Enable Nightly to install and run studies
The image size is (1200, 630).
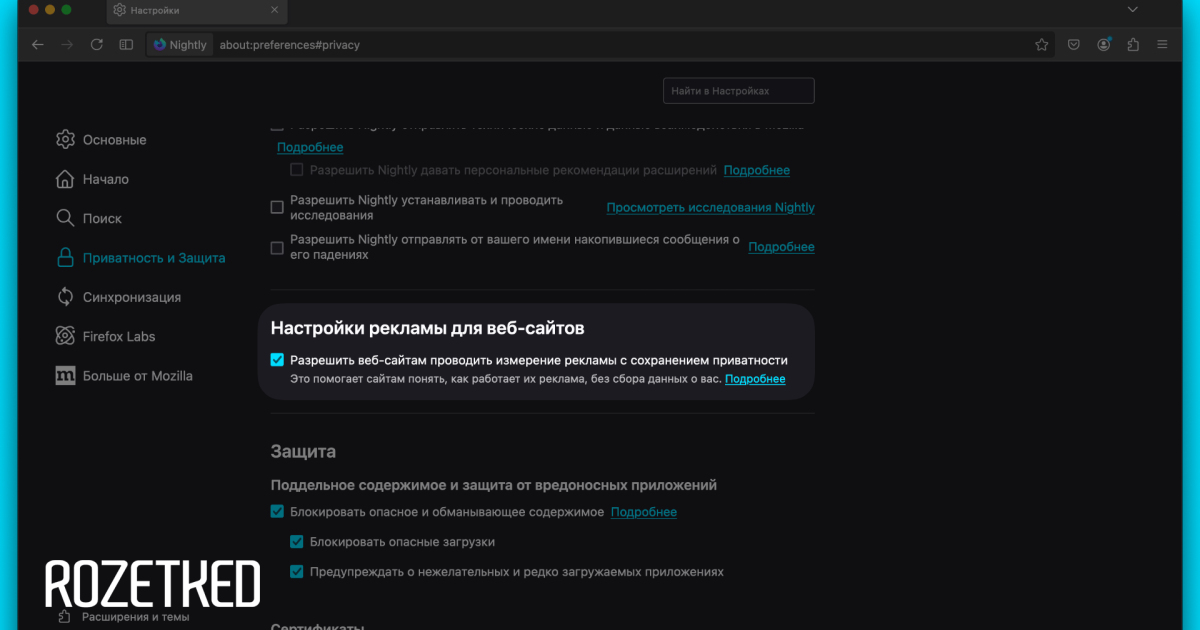pos(278,207)
